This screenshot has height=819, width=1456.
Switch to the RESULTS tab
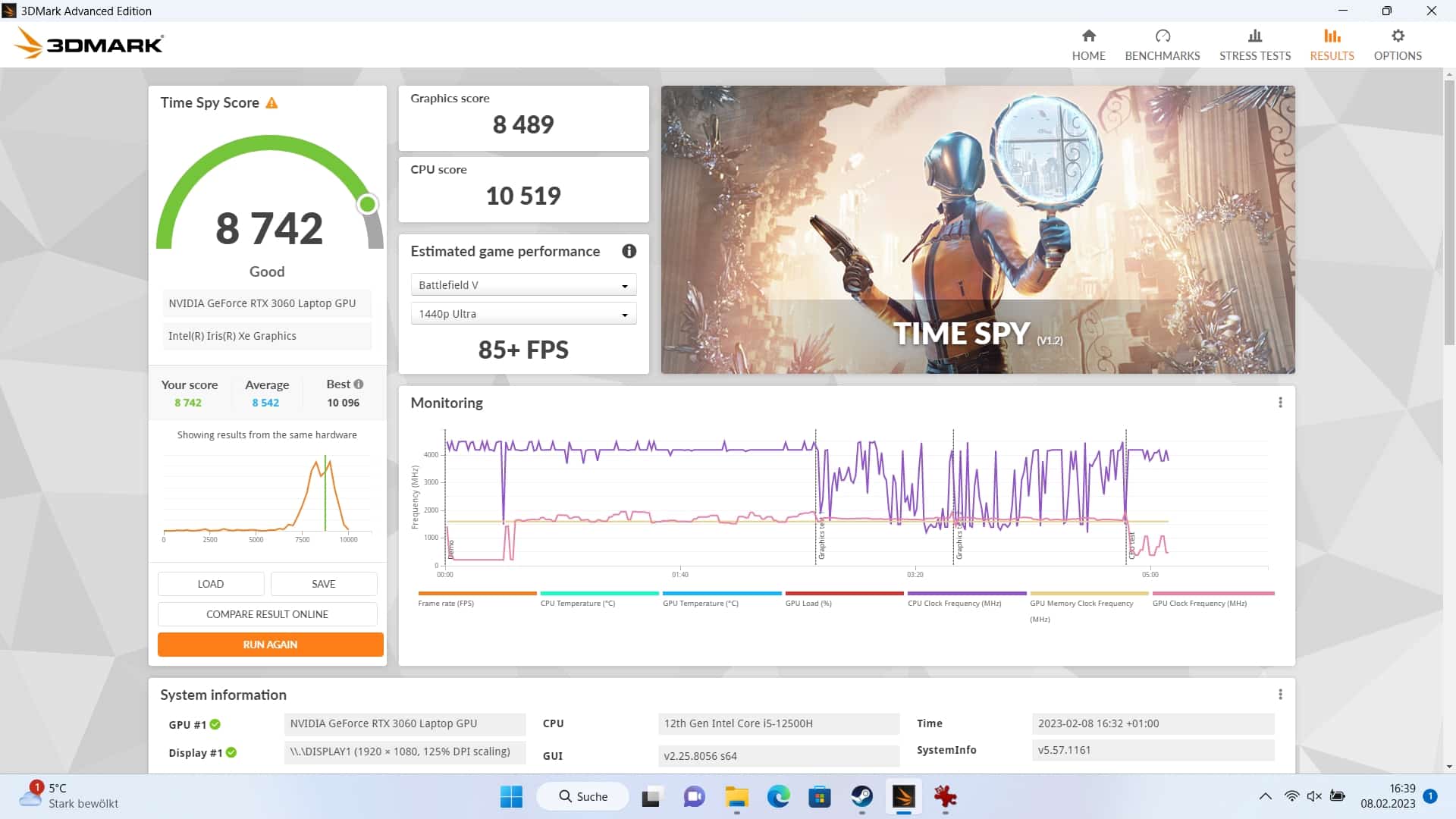pos(1332,45)
